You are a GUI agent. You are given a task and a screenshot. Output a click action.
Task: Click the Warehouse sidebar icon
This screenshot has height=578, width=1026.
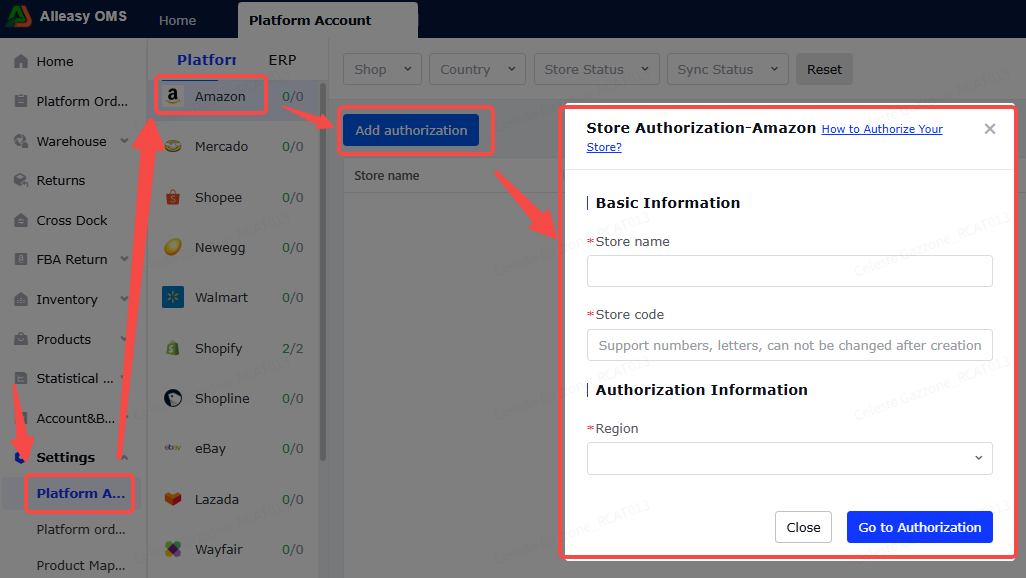(x=21, y=141)
